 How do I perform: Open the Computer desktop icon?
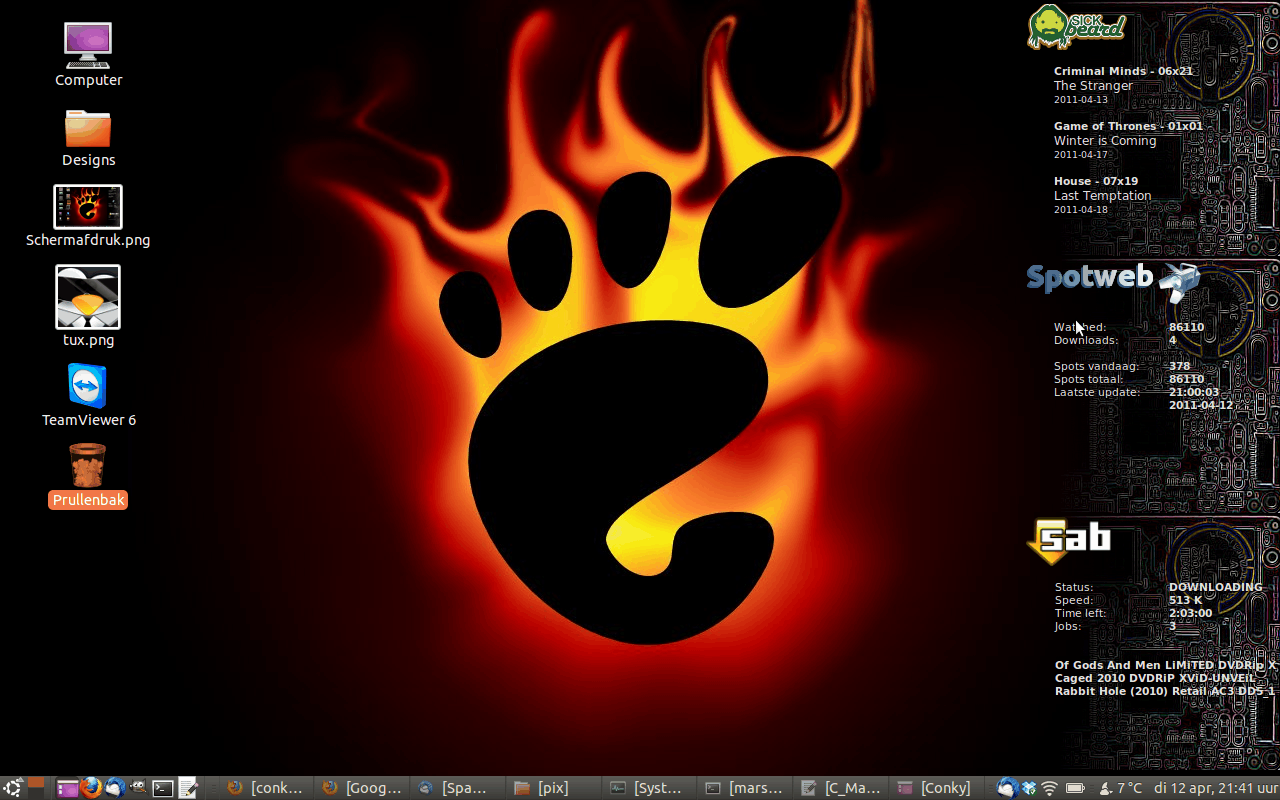[x=88, y=46]
